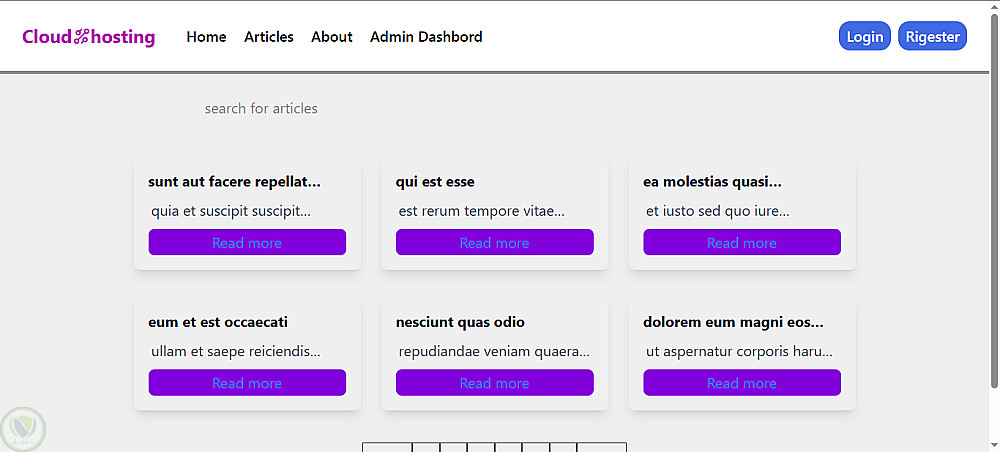This screenshot has width=1000, height=452.
Task: Read more on "nesciunt quas odio"
Action: (494, 383)
